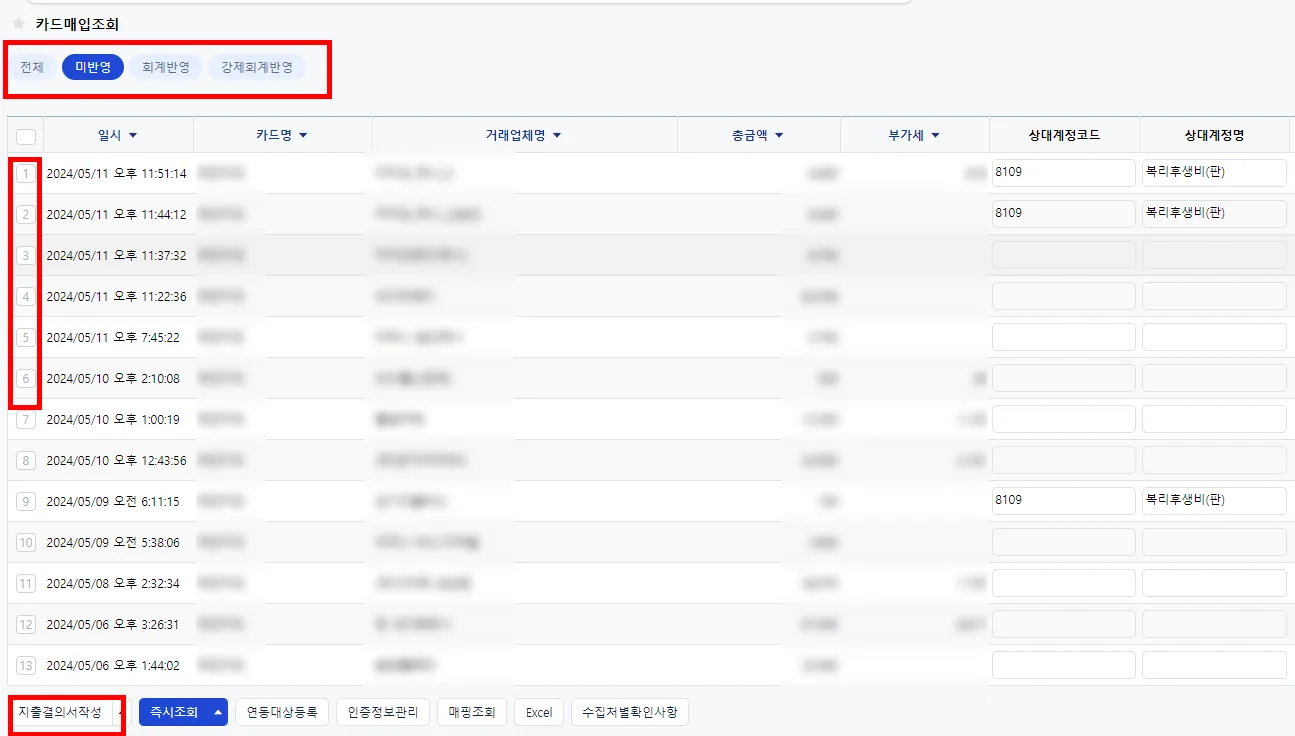
Task: Open the 부가세 column dropdown arrow
Action: pyautogui.click(x=935, y=135)
